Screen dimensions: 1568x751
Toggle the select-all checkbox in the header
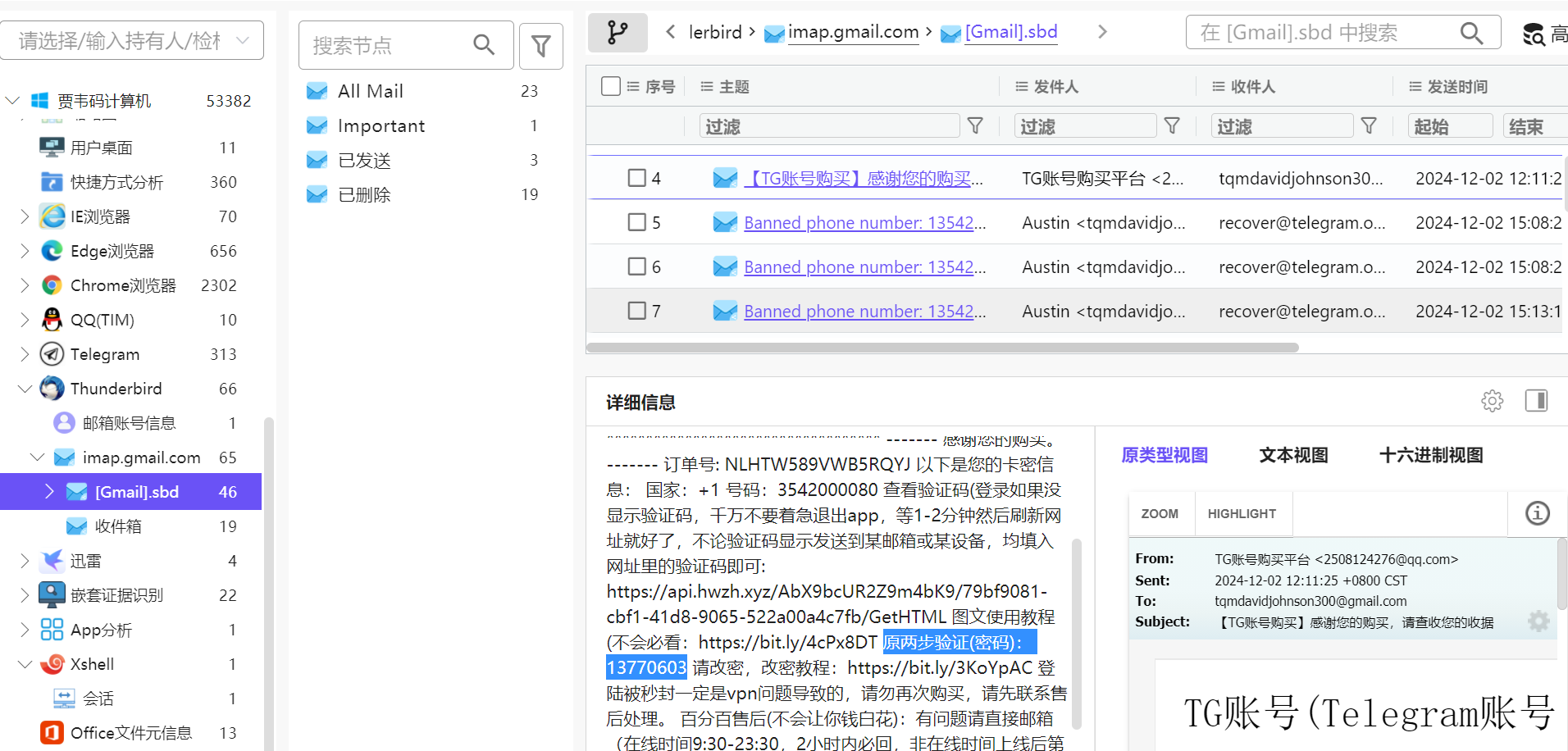coord(610,86)
